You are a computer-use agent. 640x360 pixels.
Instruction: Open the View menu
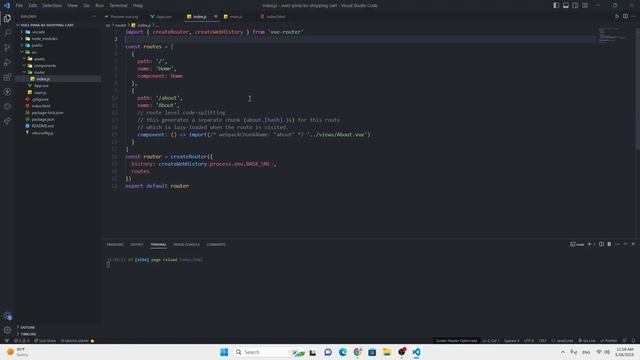[72, 5]
